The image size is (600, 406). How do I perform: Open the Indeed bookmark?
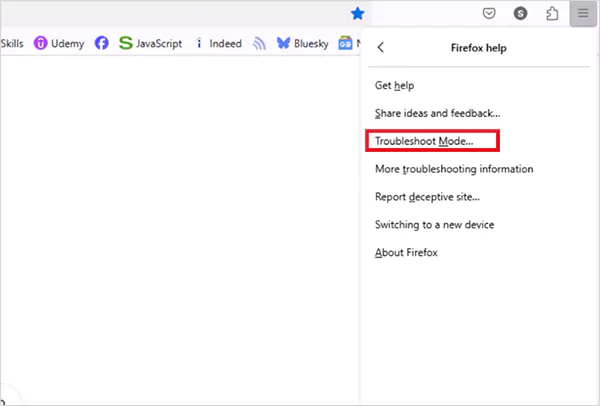(218, 43)
